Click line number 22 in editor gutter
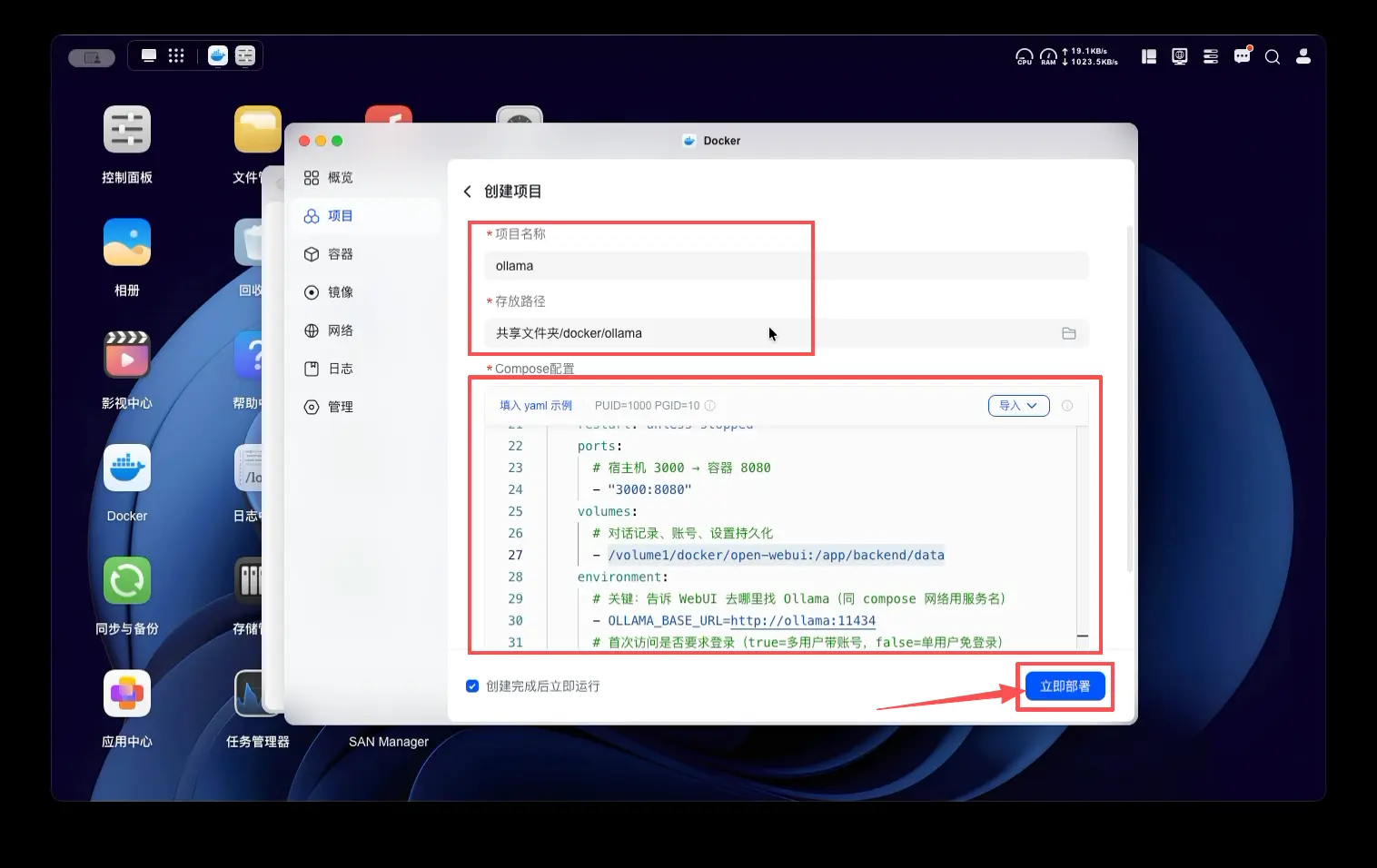The width and height of the screenshot is (1377, 868). (x=515, y=447)
